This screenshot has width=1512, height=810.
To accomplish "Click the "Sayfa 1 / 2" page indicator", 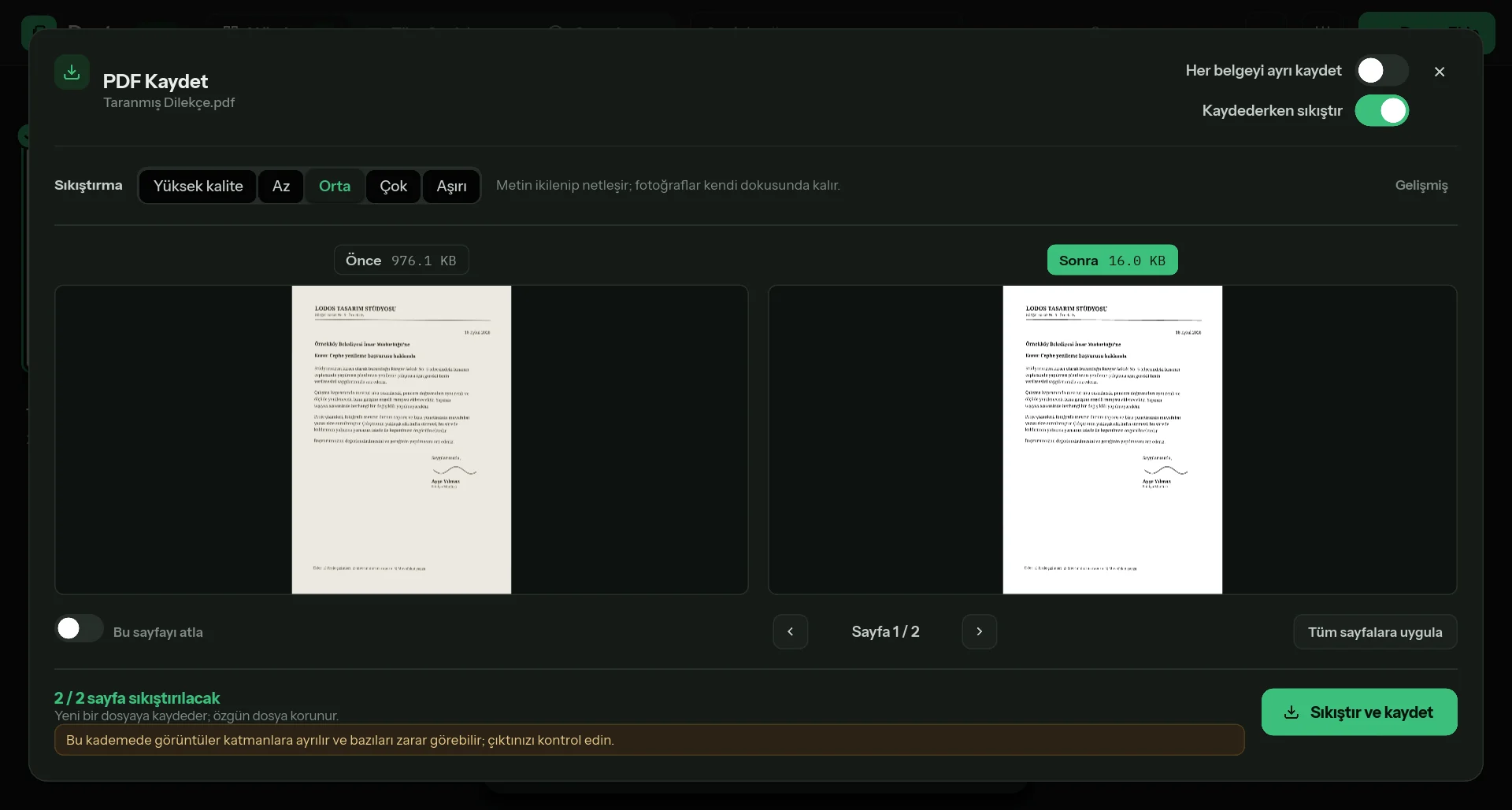I will point(885,632).
